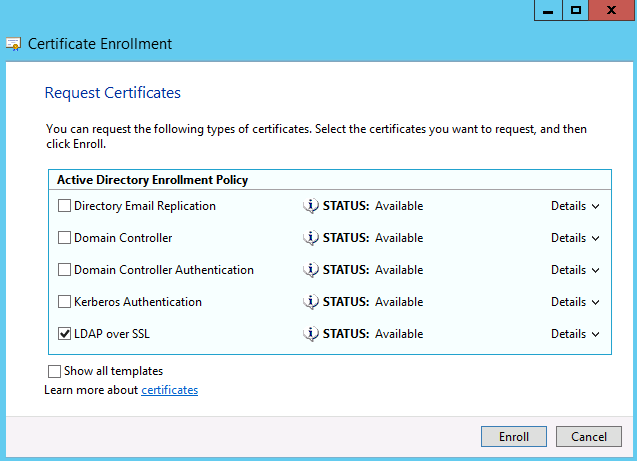637x461 pixels.
Task: Open the certificates help link
Action: 169,390
